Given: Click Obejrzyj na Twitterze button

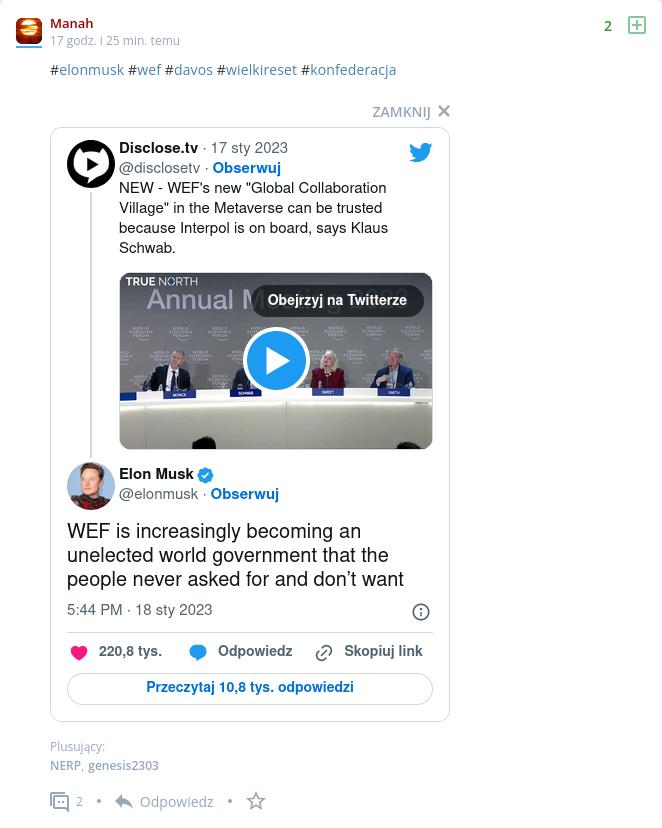Looking at the screenshot, I should 337,300.
